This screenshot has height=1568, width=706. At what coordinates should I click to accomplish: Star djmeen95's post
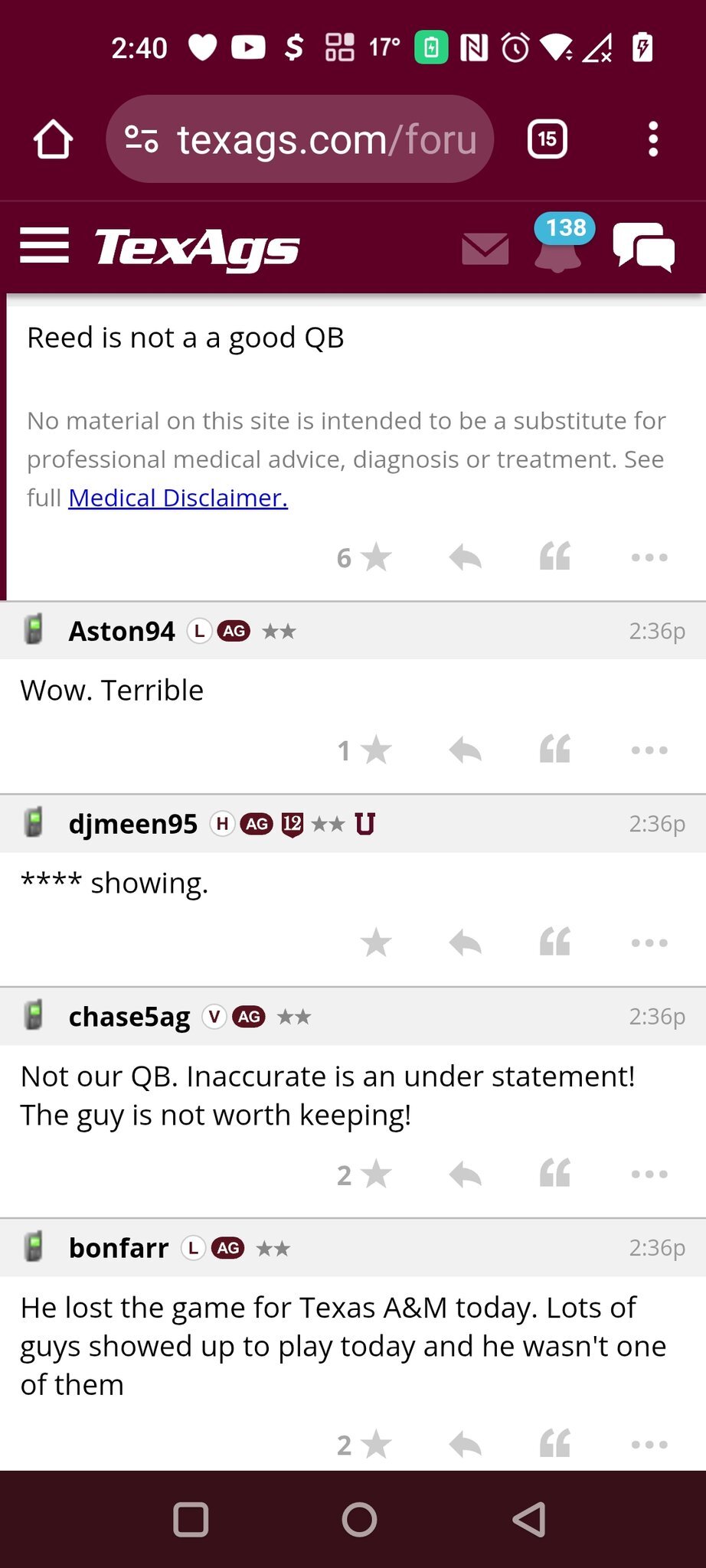click(x=375, y=942)
